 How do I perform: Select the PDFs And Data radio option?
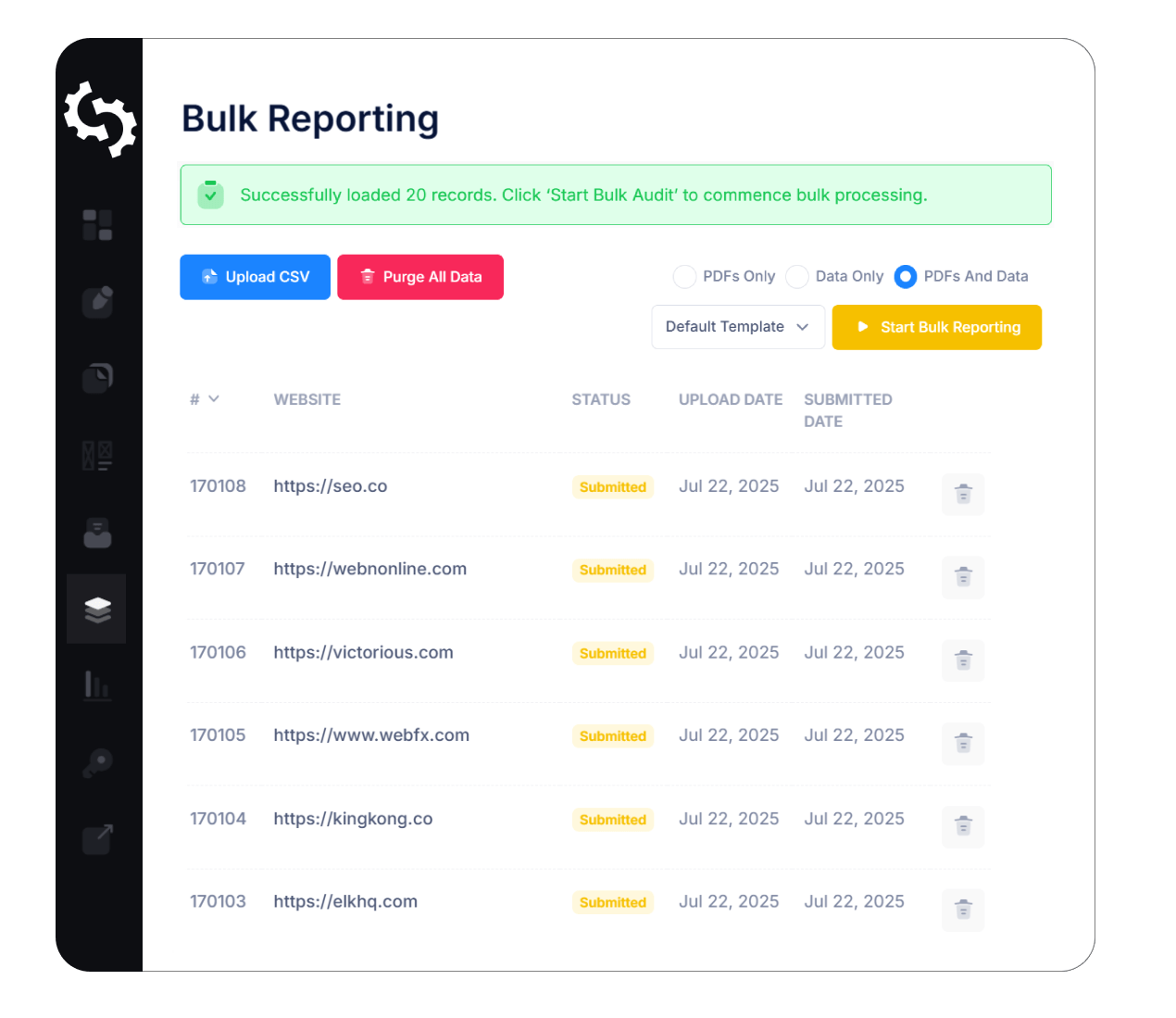(x=906, y=277)
